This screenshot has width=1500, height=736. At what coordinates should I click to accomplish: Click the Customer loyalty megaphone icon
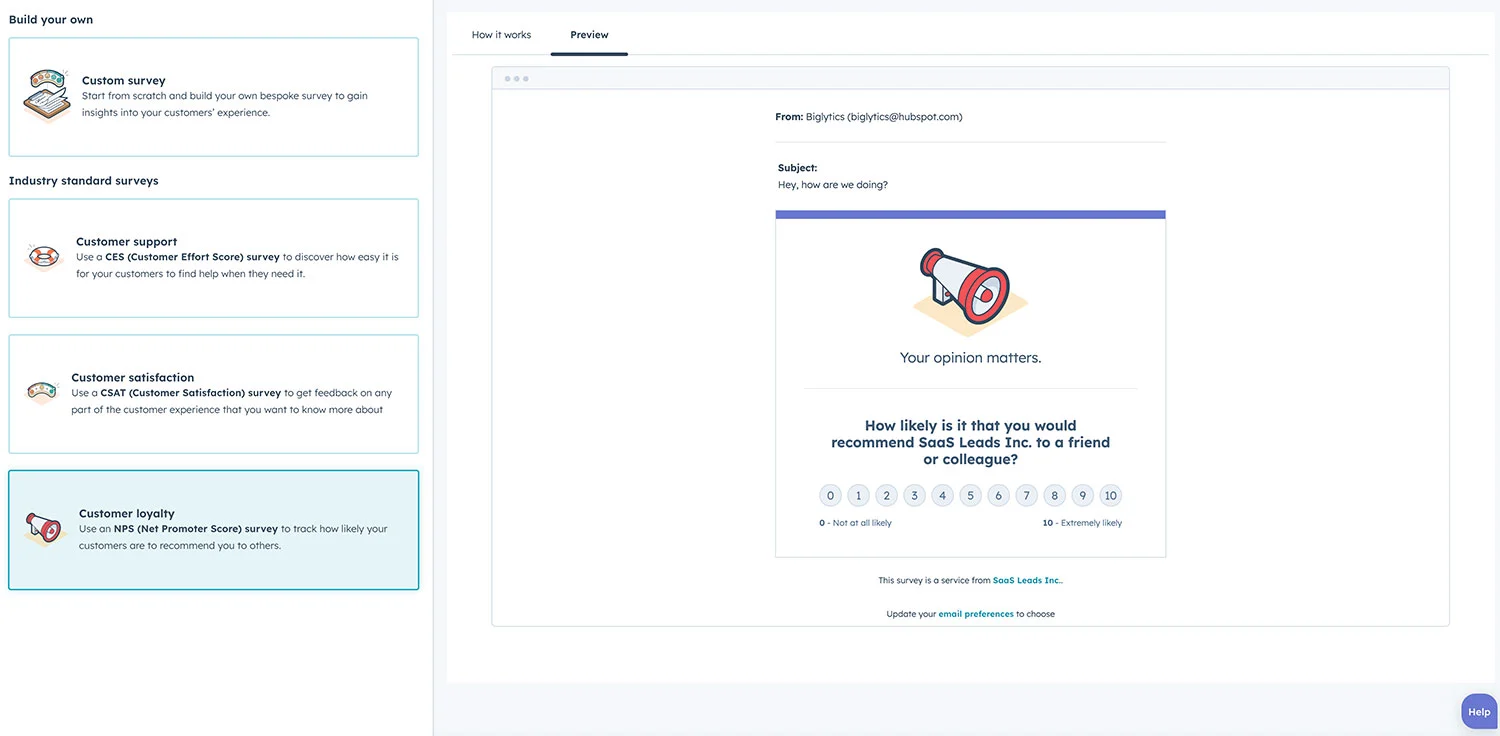pyautogui.click(x=45, y=529)
